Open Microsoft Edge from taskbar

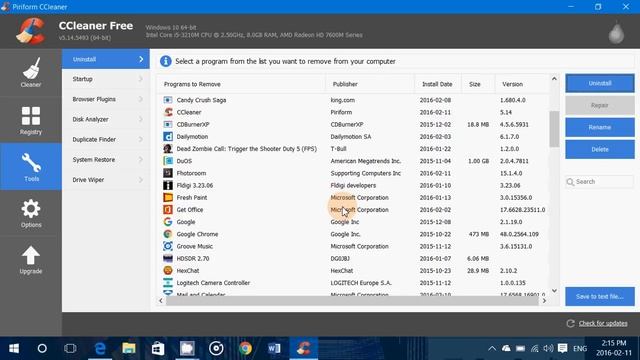tap(100, 348)
